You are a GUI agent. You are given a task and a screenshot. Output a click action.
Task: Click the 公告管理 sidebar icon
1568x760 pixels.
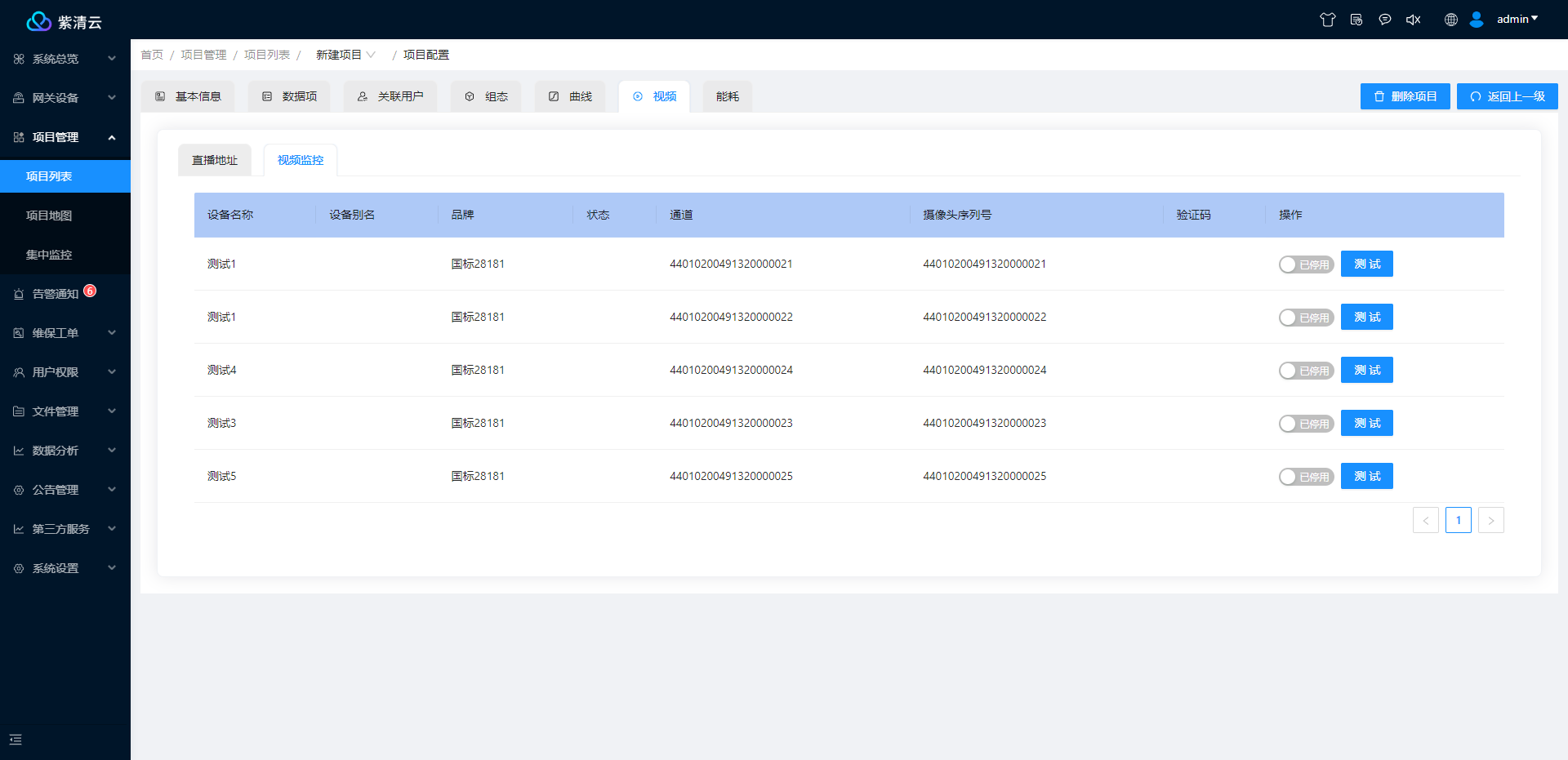[x=19, y=490]
